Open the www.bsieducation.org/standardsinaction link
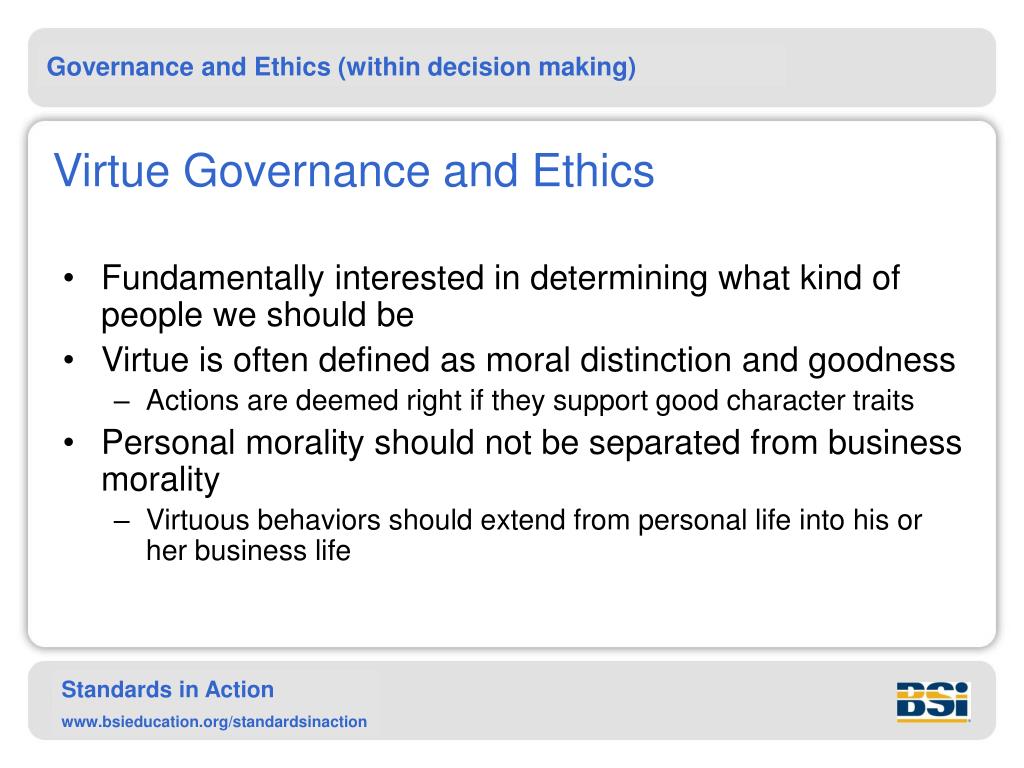This screenshot has width=1024, height=768. click(x=214, y=722)
